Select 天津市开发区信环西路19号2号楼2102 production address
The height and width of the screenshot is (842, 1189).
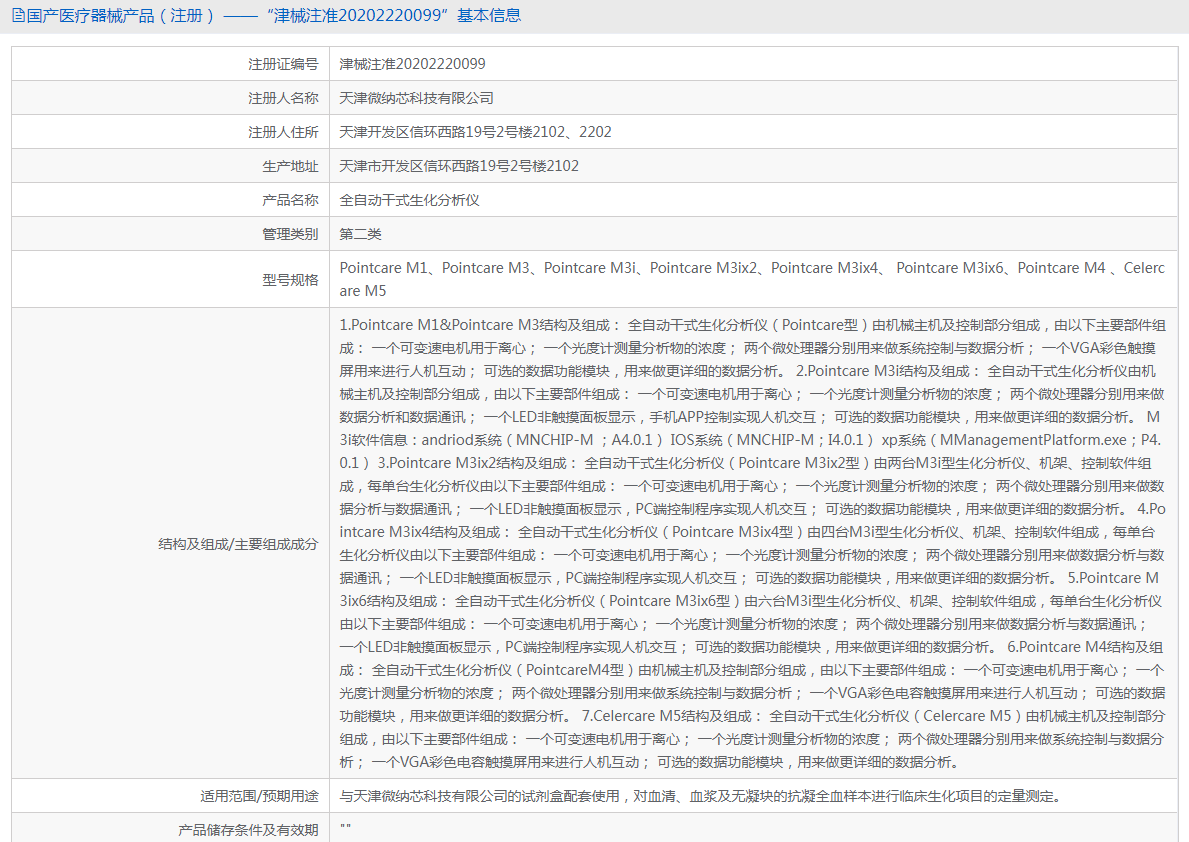click(x=459, y=167)
